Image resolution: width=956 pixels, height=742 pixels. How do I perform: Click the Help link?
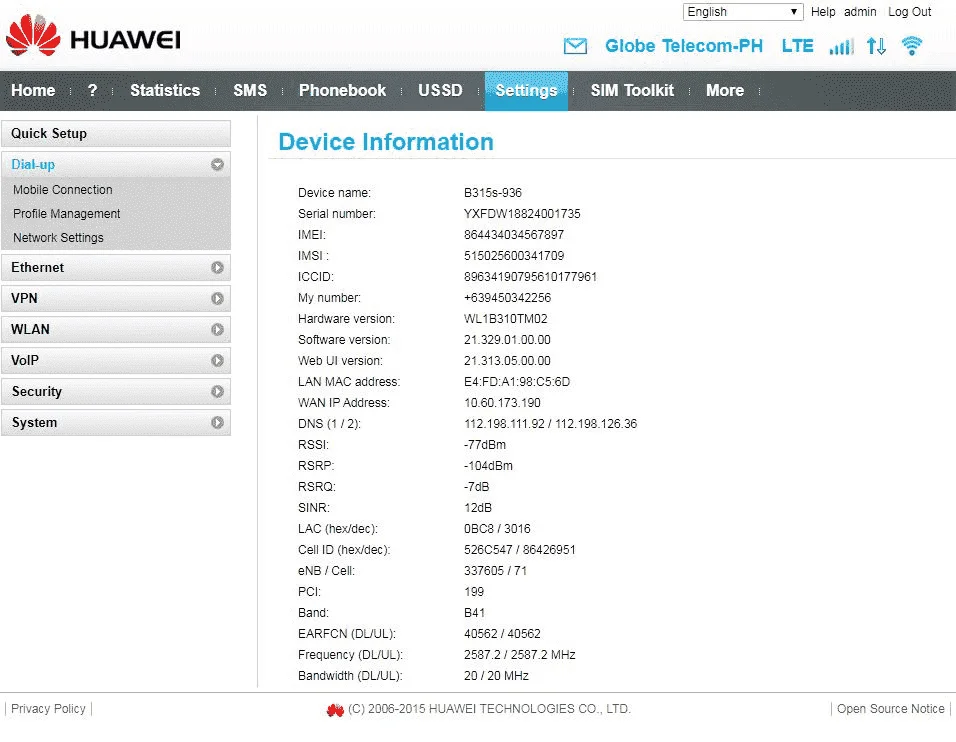click(x=822, y=12)
